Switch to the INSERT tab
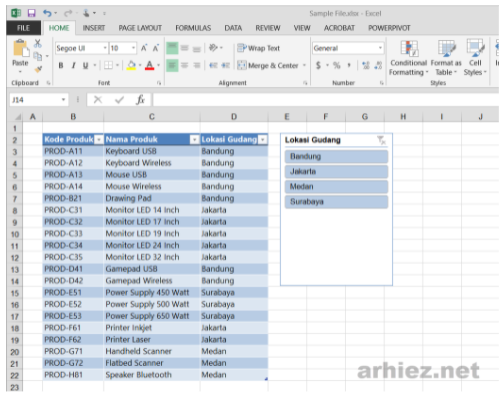Screen dimensions: 503x397 coord(94,28)
